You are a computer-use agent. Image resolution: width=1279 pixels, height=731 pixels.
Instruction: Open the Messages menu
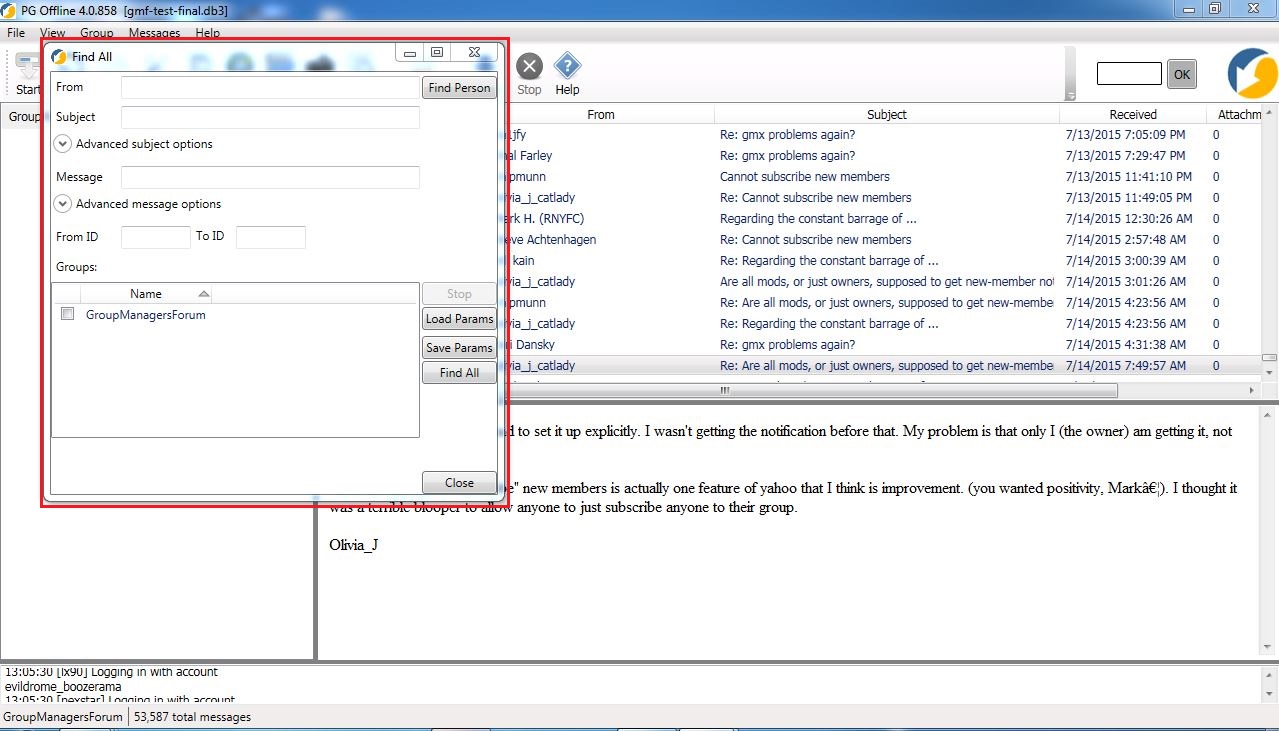(155, 33)
